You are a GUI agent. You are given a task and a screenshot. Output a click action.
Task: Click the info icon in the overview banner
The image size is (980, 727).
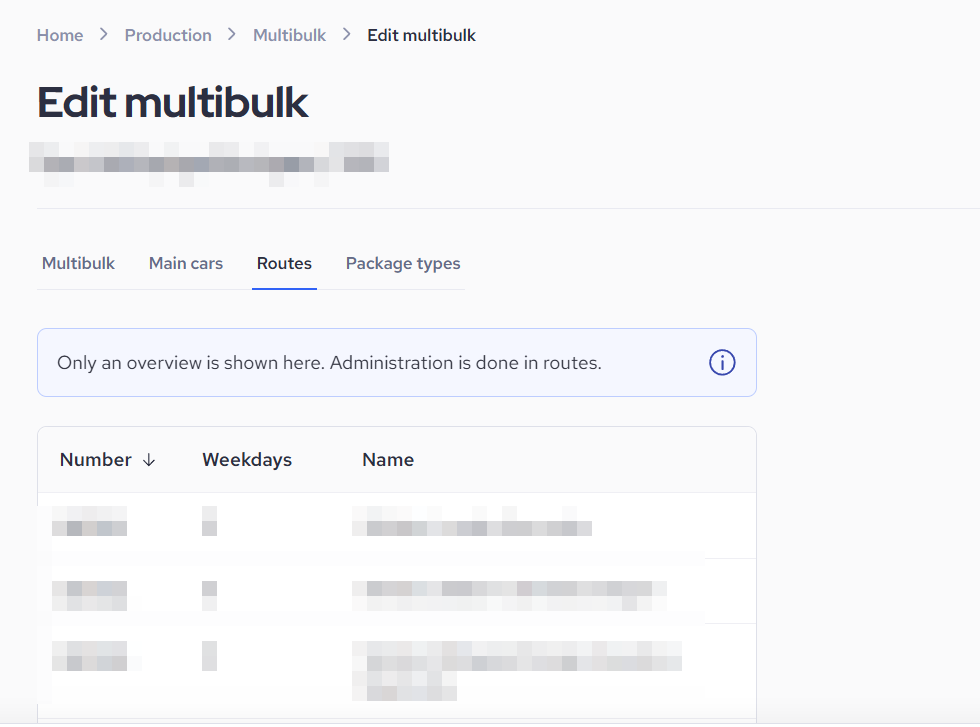pyautogui.click(x=722, y=363)
